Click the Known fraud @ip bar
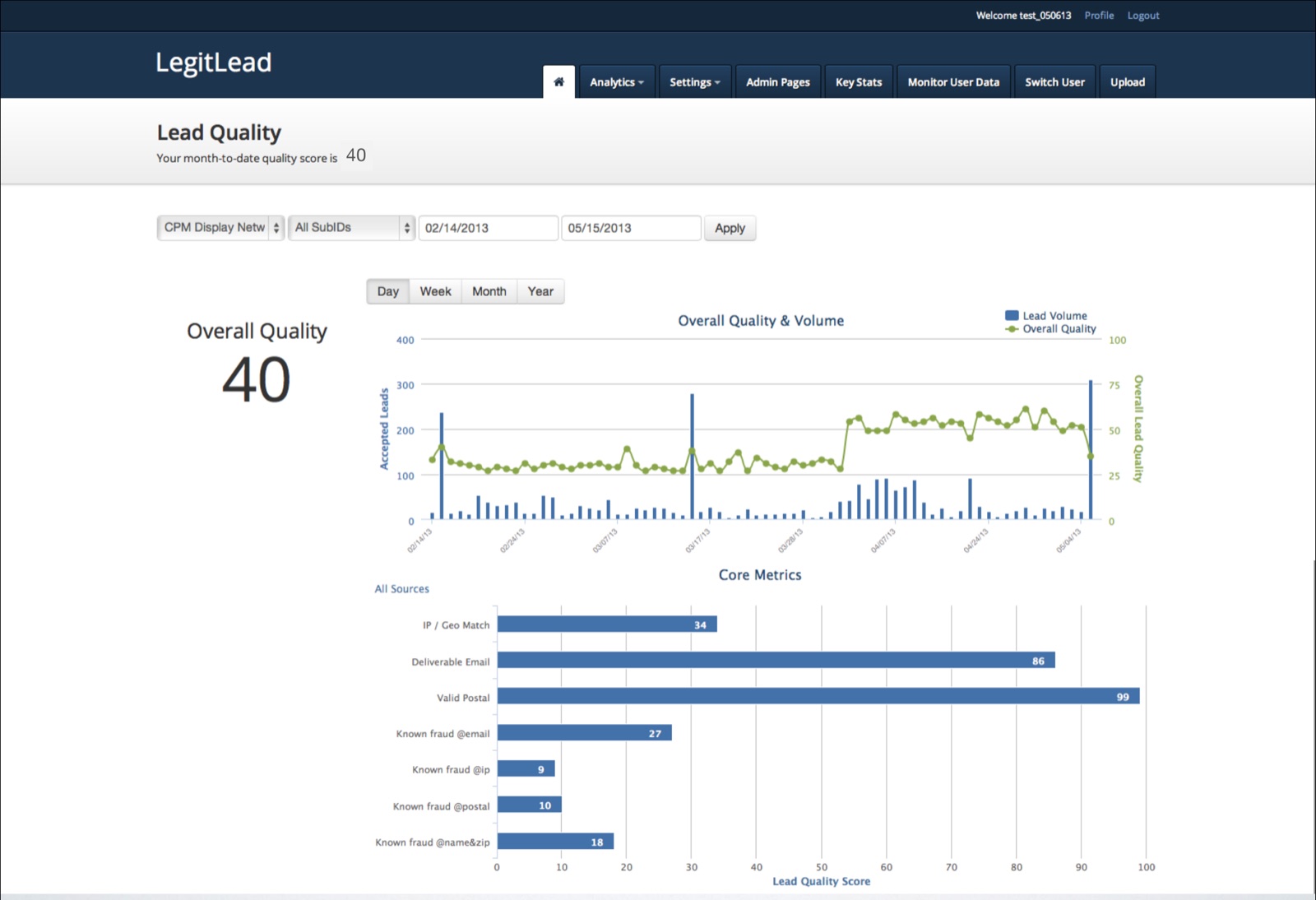 coord(526,769)
